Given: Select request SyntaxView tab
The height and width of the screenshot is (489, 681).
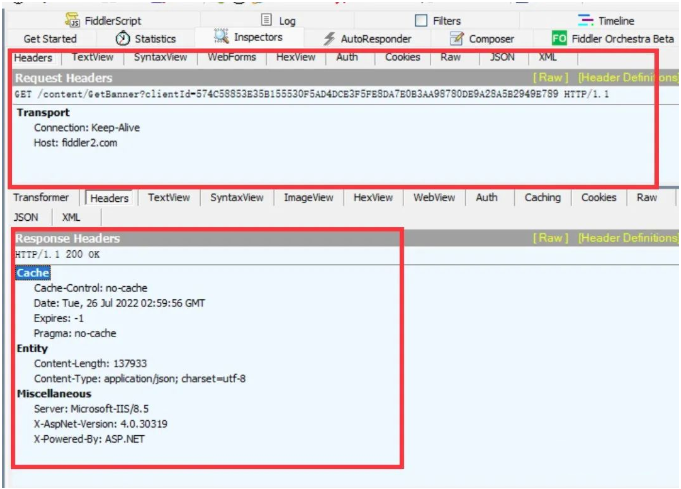Looking at the screenshot, I should point(160,57).
